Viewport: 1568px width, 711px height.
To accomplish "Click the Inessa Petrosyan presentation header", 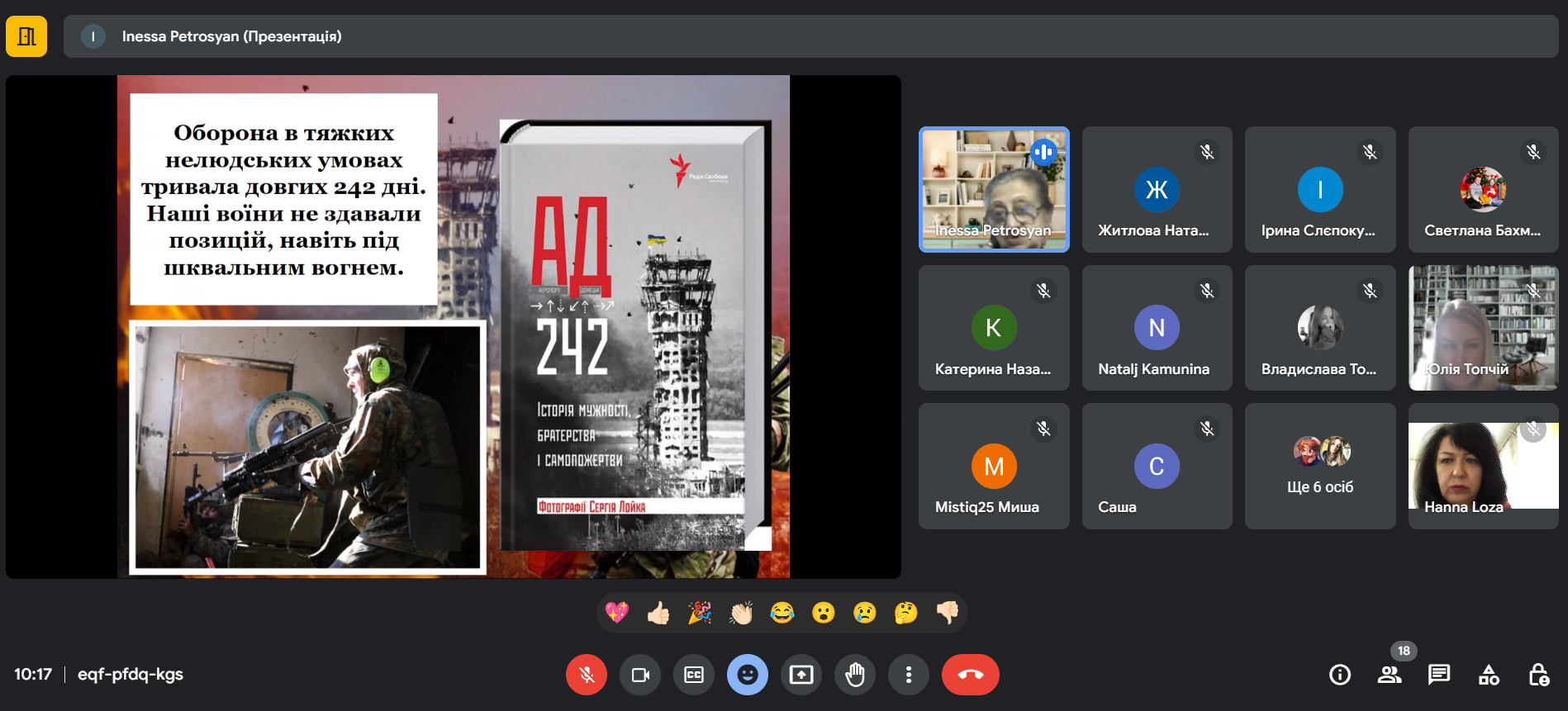I will coord(231,36).
